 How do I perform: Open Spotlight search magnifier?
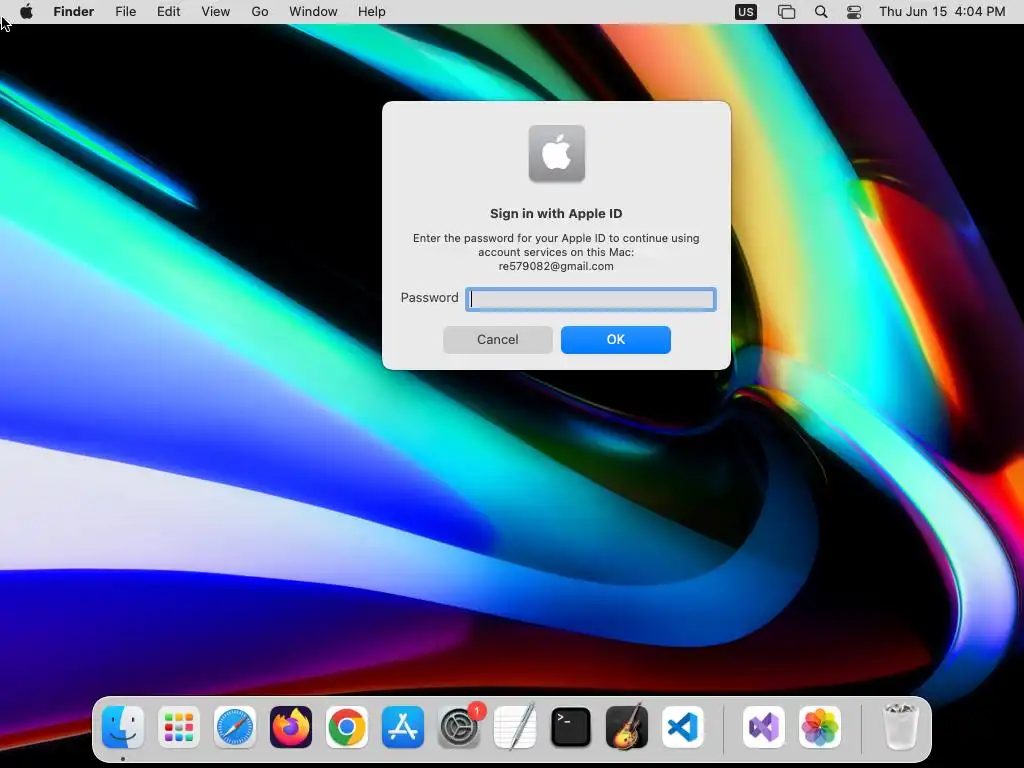821,12
